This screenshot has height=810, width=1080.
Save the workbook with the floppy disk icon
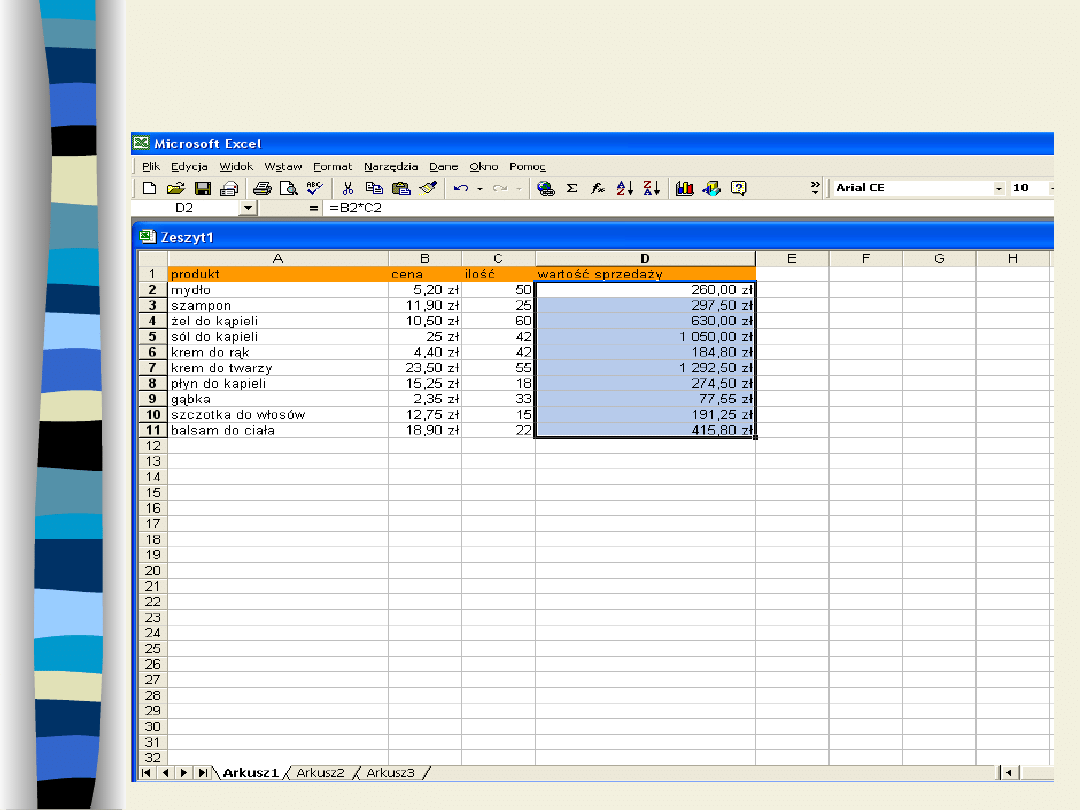click(202, 188)
